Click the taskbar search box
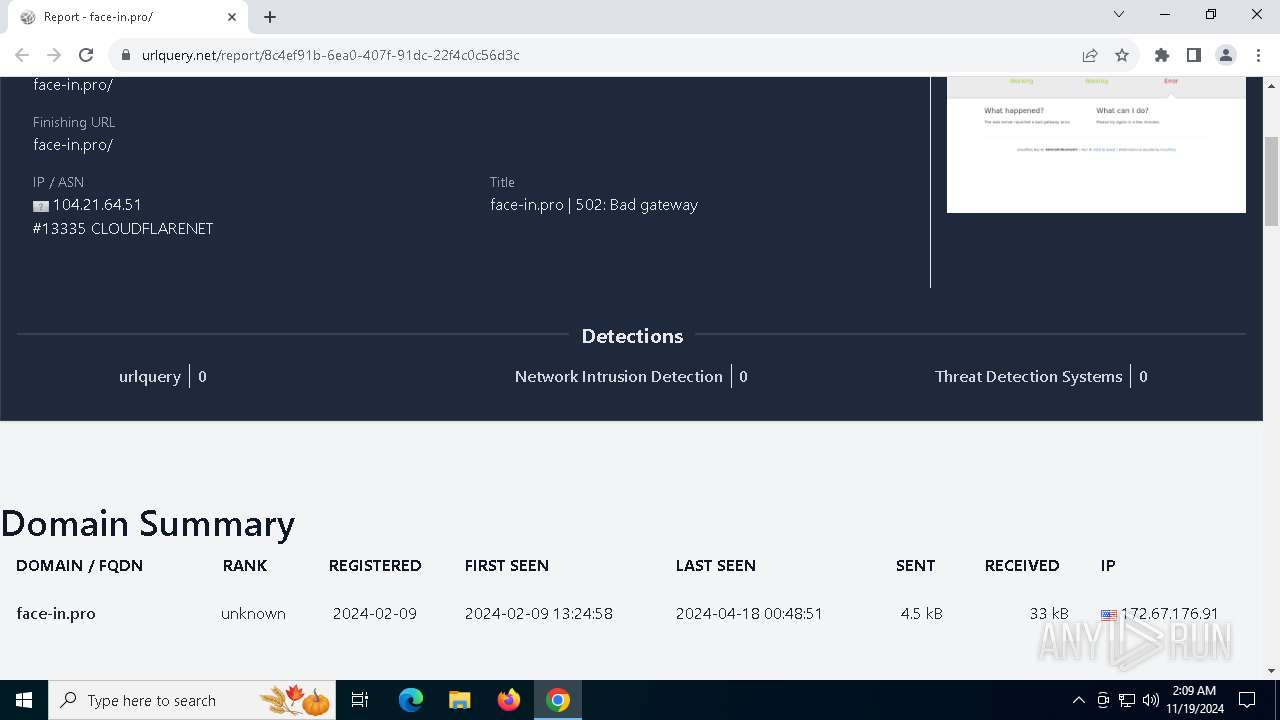This screenshot has width=1280, height=720. coord(194,700)
